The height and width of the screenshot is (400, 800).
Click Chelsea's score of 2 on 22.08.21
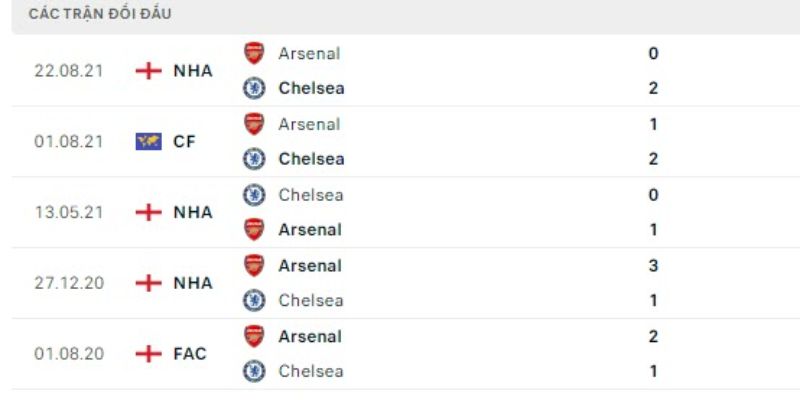(653, 88)
